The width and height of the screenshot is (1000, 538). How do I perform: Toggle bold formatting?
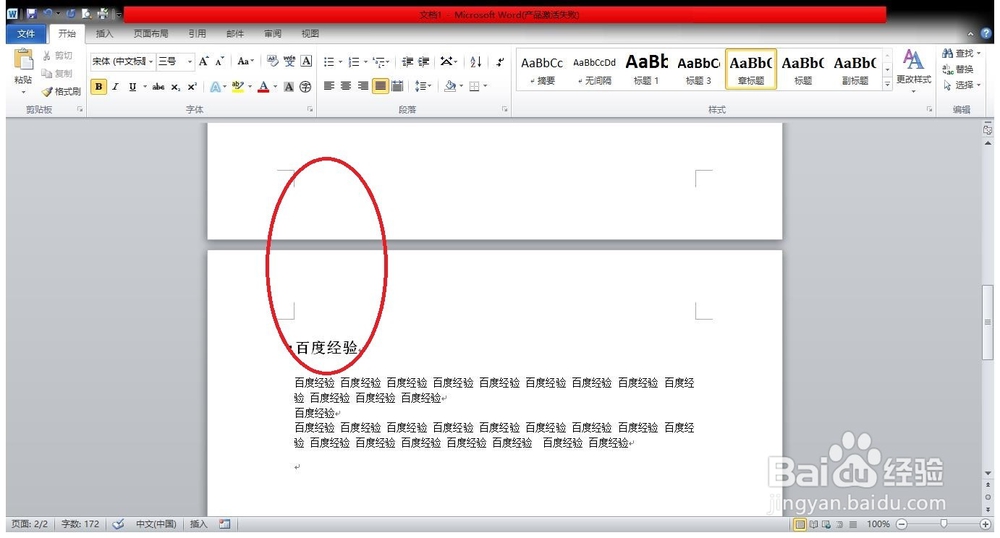point(99,87)
